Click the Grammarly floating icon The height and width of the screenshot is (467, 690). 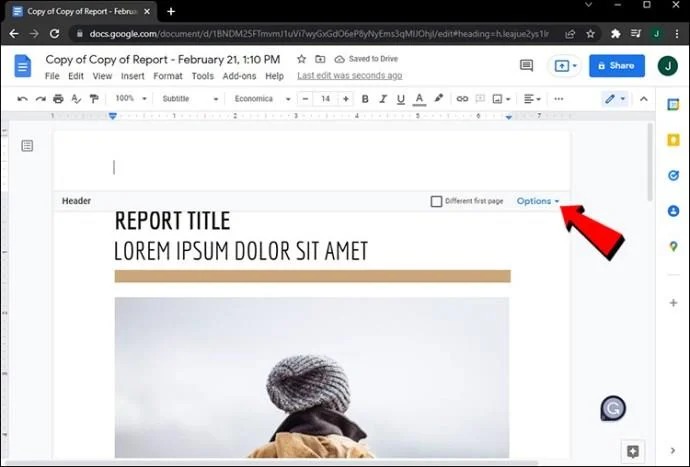coord(613,408)
